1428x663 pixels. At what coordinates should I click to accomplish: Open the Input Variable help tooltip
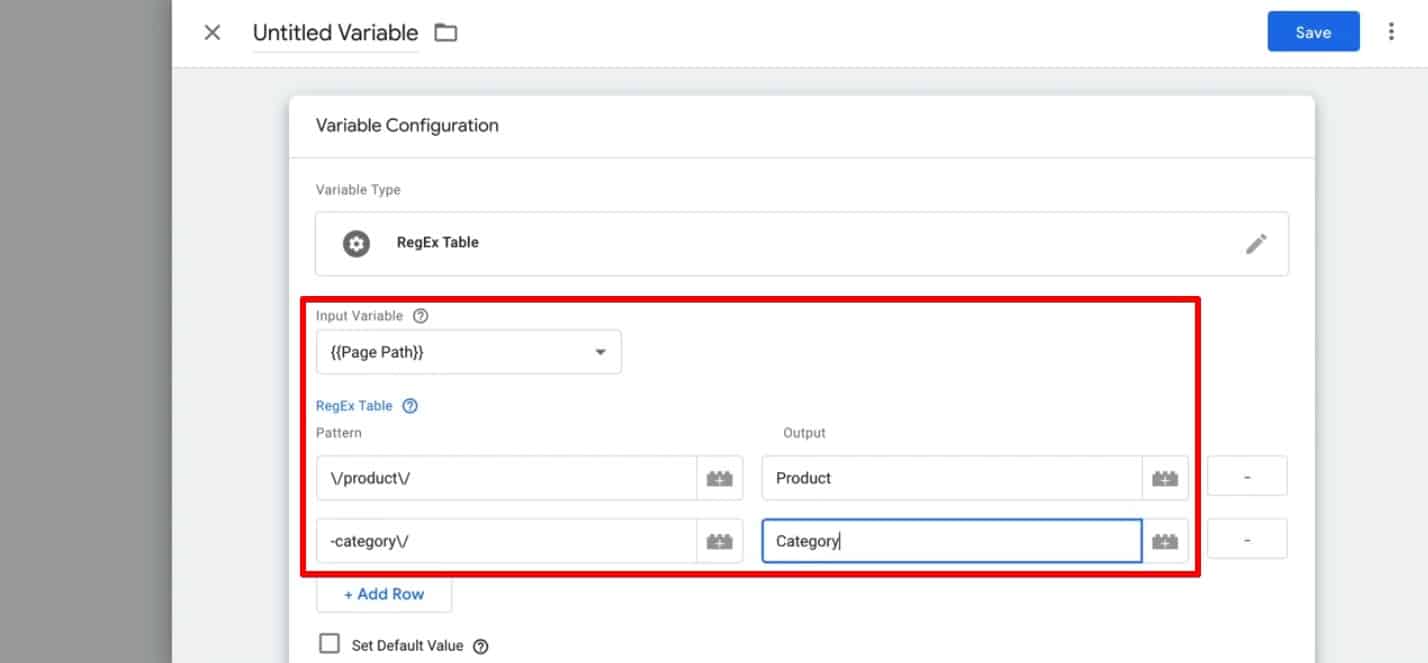click(419, 314)
